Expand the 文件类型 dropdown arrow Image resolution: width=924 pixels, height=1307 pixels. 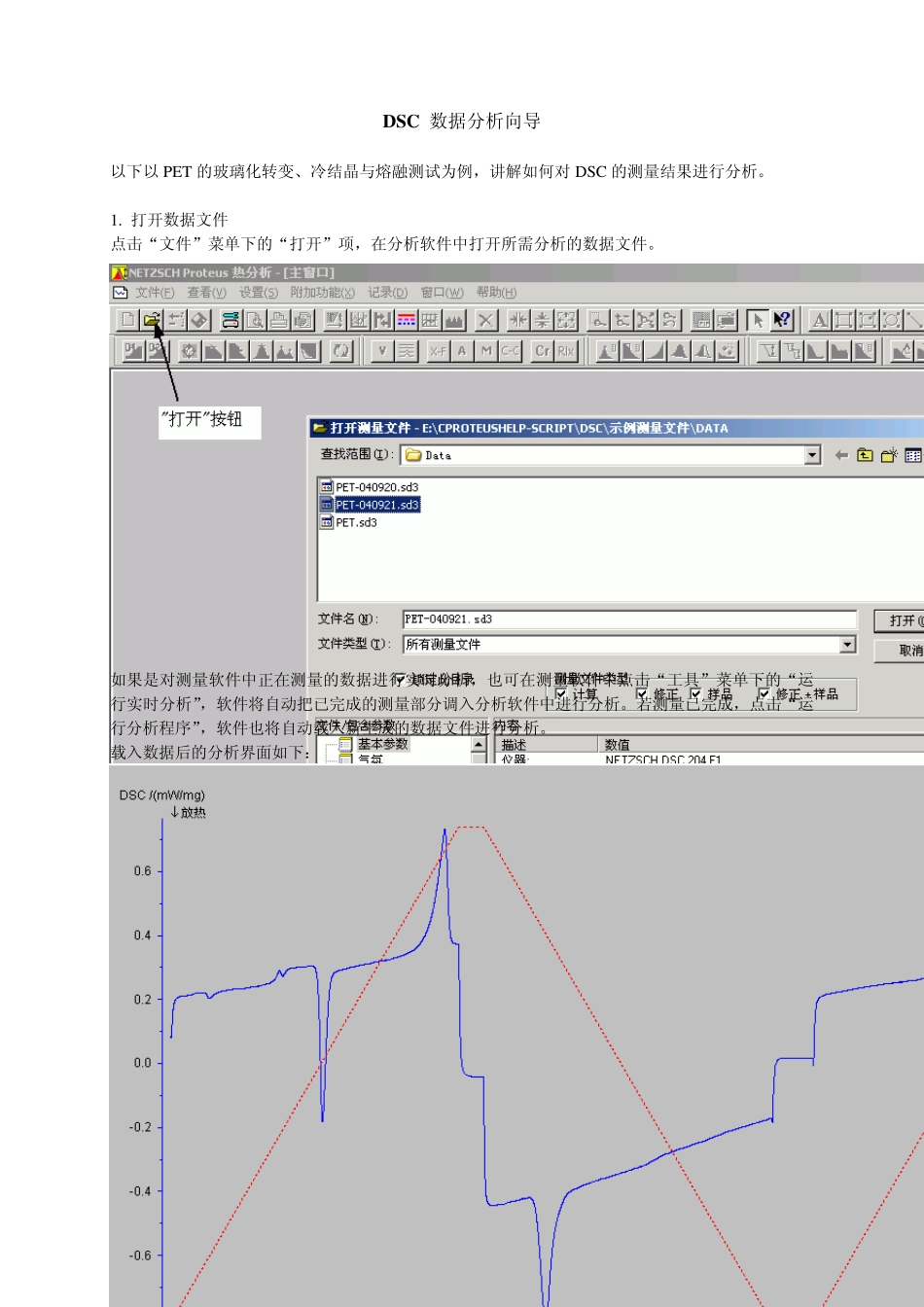847,644
